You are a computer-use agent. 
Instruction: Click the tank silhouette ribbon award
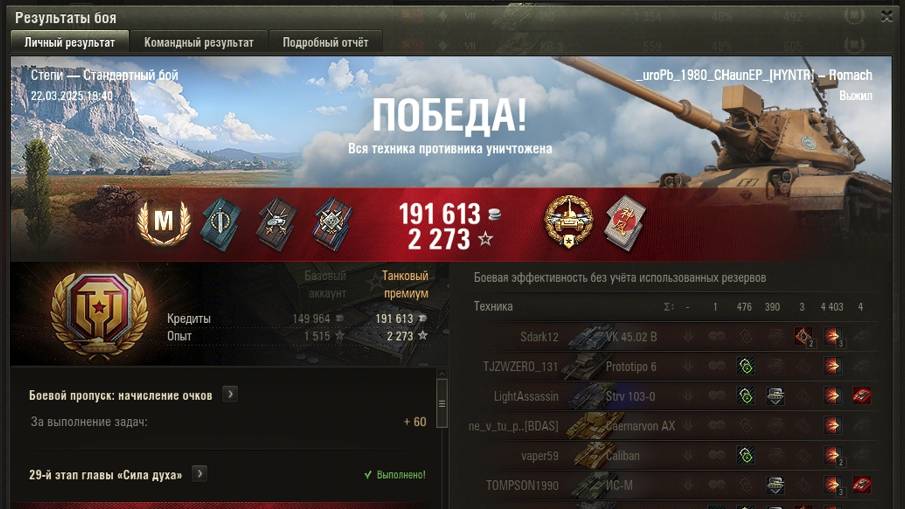[x=276, y=224]
